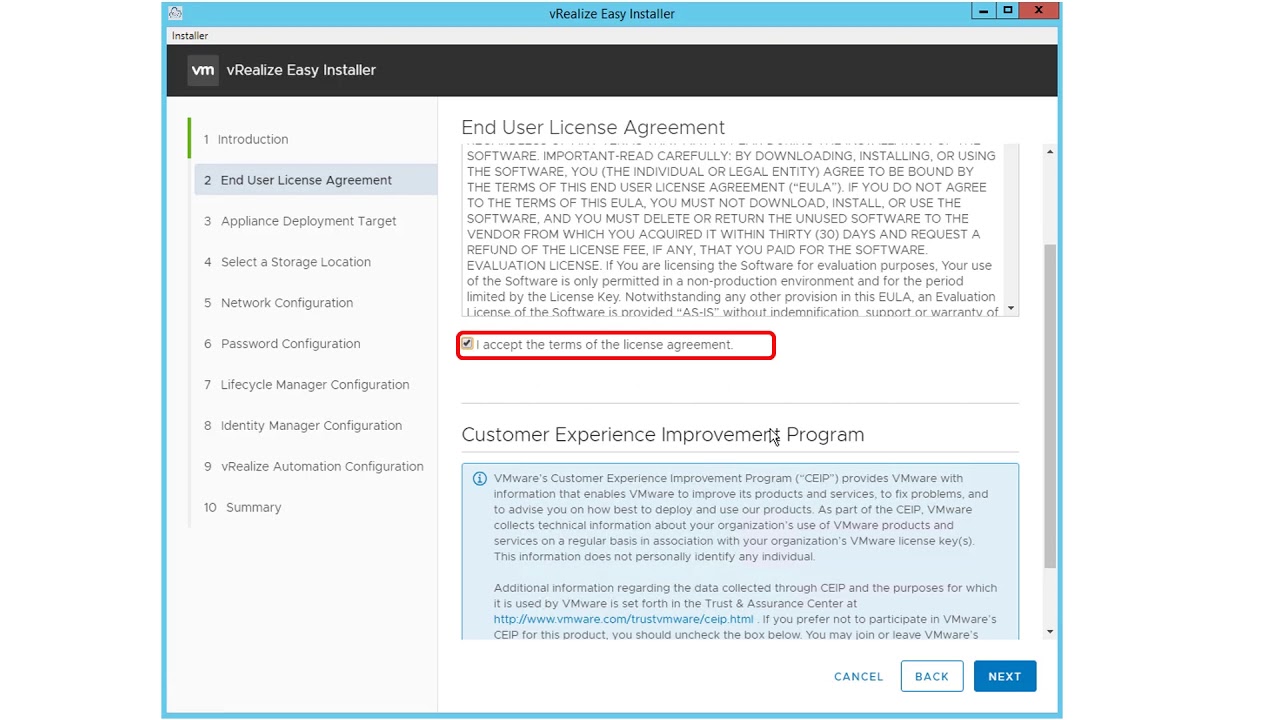Maximize the vRealize Easy Installer window

(x=1008, y=11)
